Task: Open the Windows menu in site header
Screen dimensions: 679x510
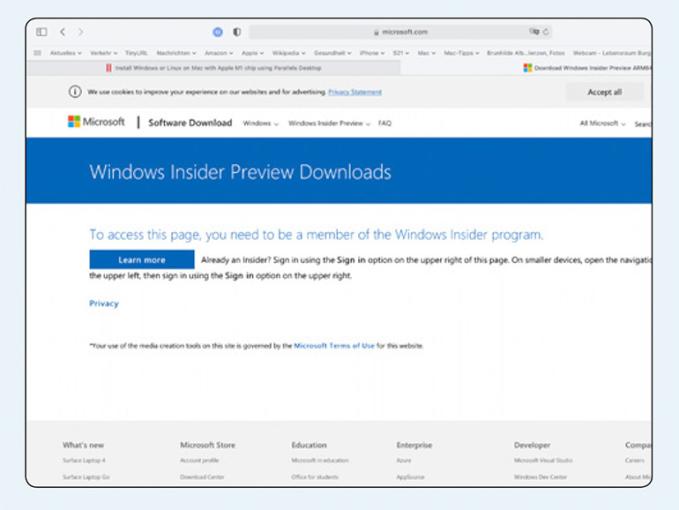Action: tap(260, 123)
